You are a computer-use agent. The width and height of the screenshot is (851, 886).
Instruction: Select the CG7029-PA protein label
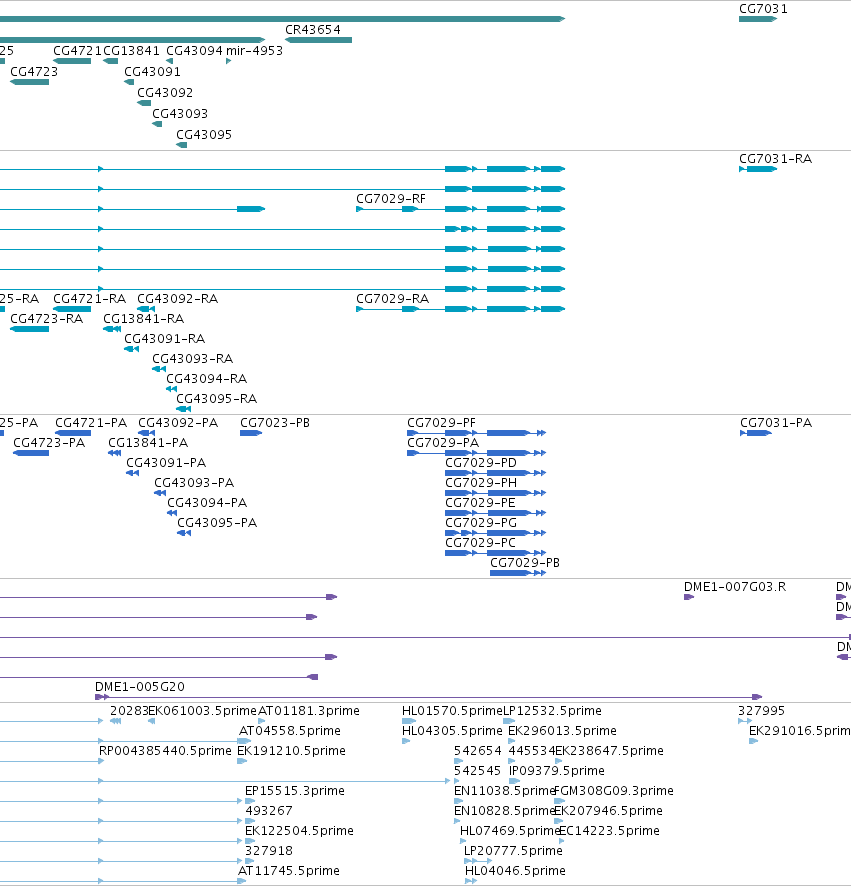tap(443, 442)
